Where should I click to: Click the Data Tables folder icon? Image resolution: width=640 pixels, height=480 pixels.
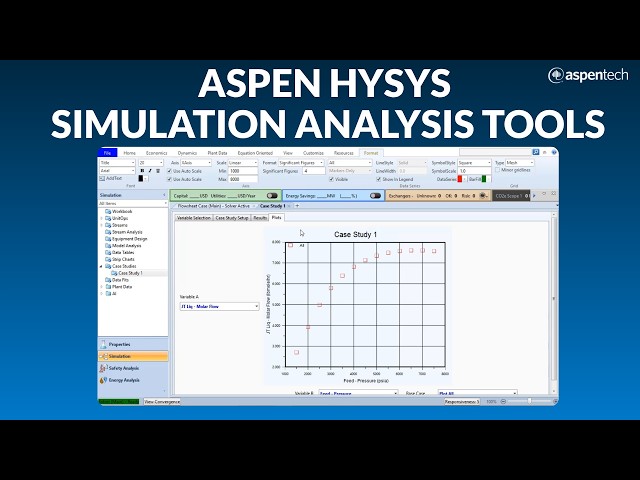108,252
